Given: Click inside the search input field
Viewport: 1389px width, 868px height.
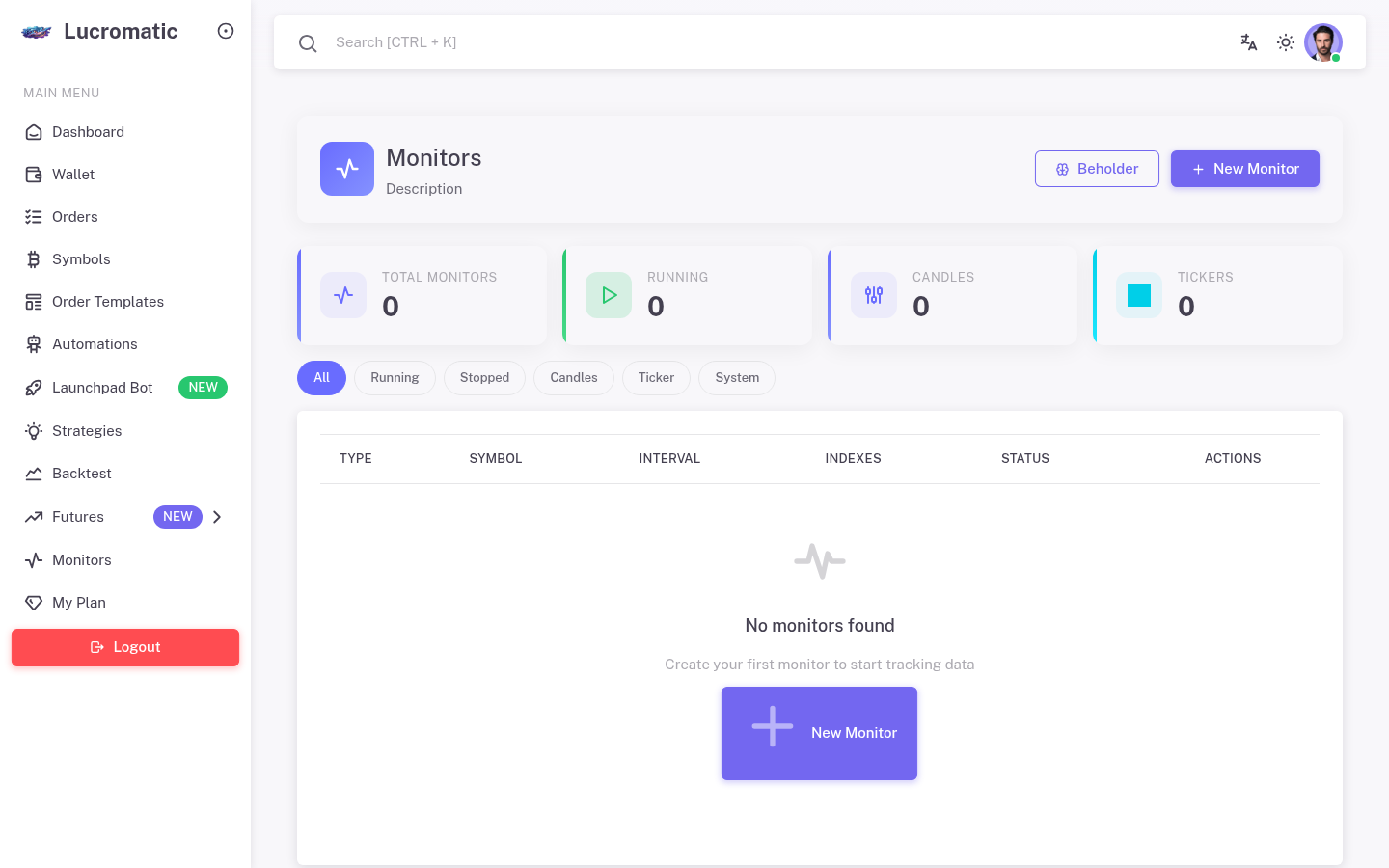Looking at the screenshot, I should click(x=482, y=42).
